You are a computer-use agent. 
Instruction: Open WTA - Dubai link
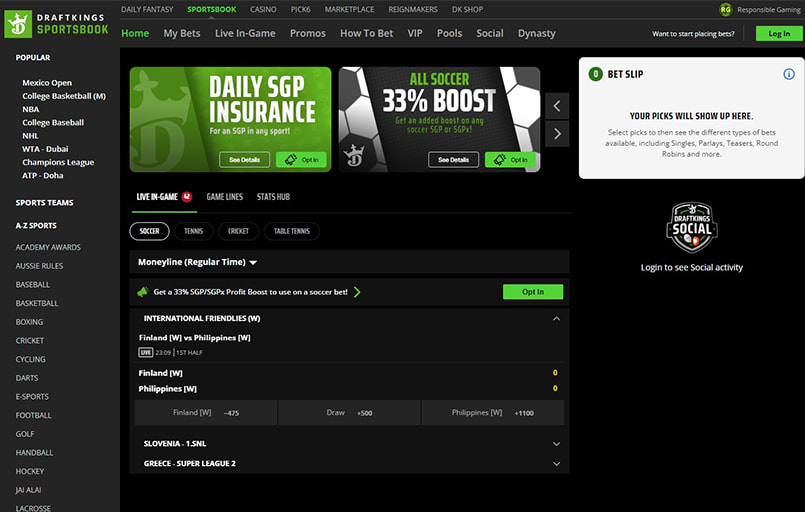tap(45, 149)
